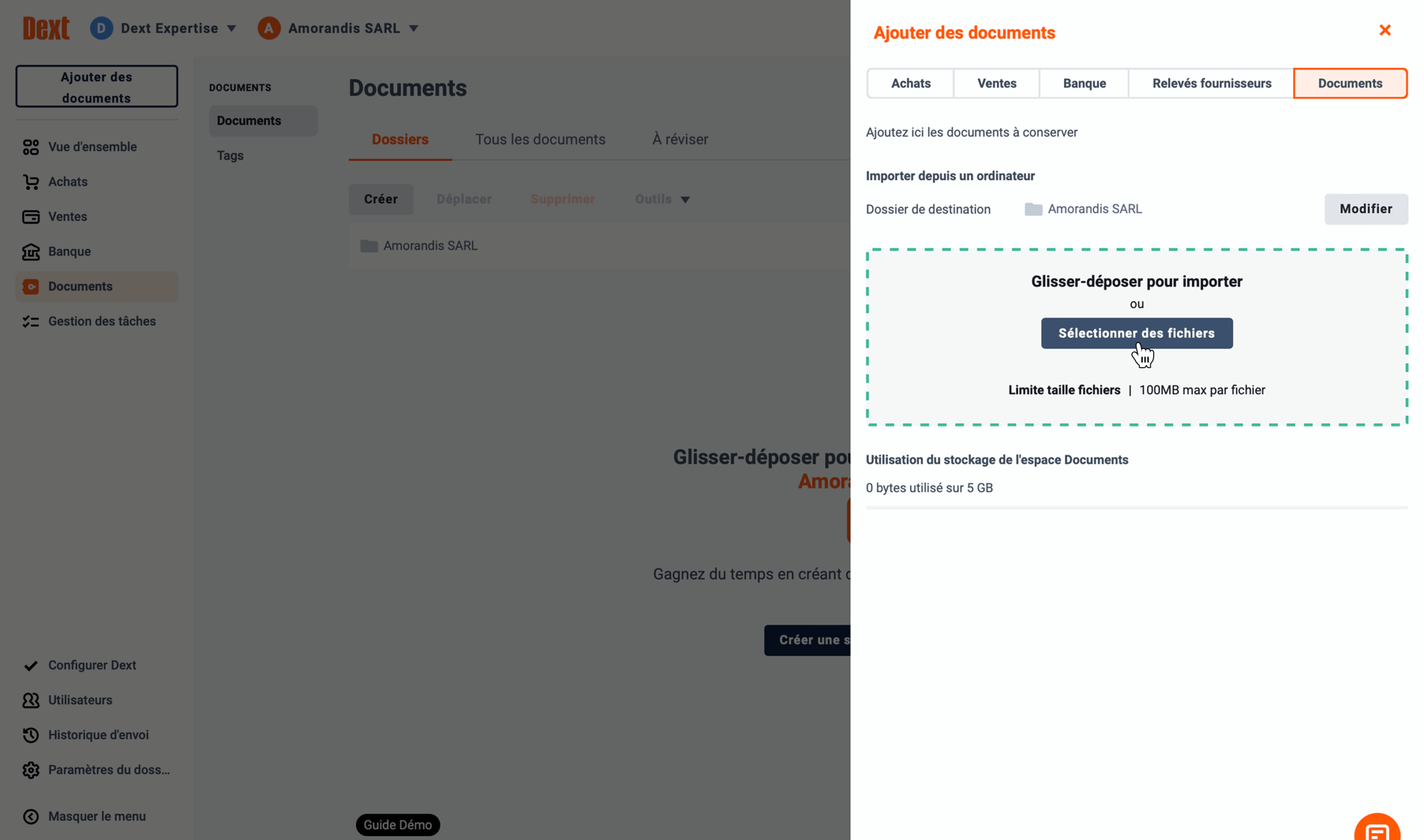Image resolution: width=1424 pixels, height=840 pixels.
Task: Expand the Amorandis SARL account dropdown arrow
Action: [413, 28]
